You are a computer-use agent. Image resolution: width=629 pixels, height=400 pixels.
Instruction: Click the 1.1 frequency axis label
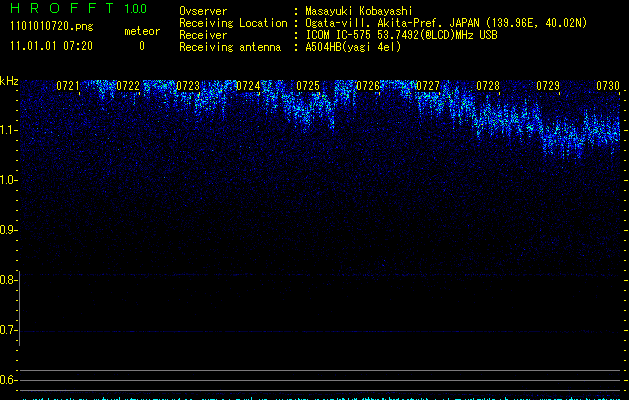(x=8, y=130)
